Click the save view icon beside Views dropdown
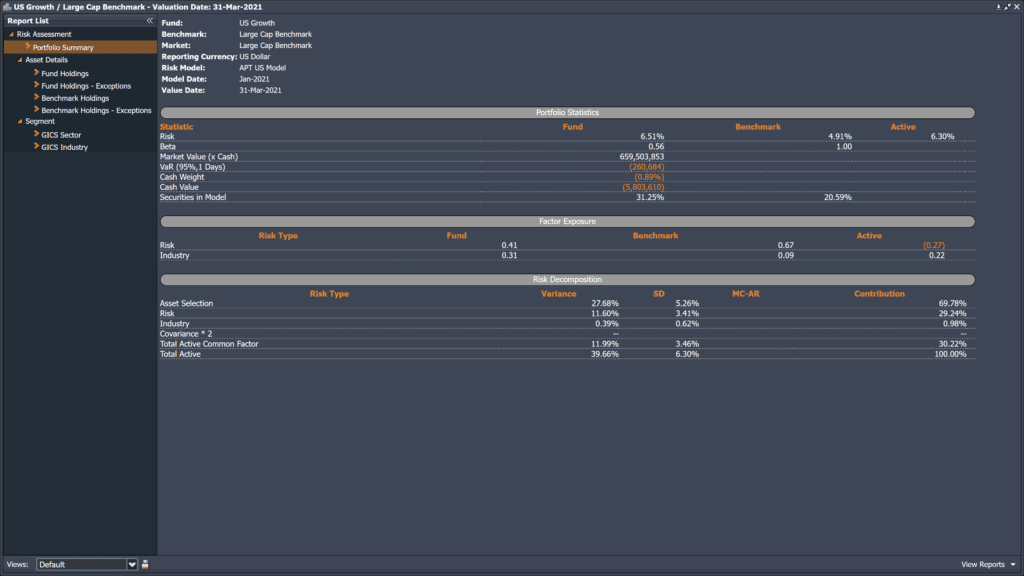The width and height of the screenshot is (1024, 576). tap(145, 564)
